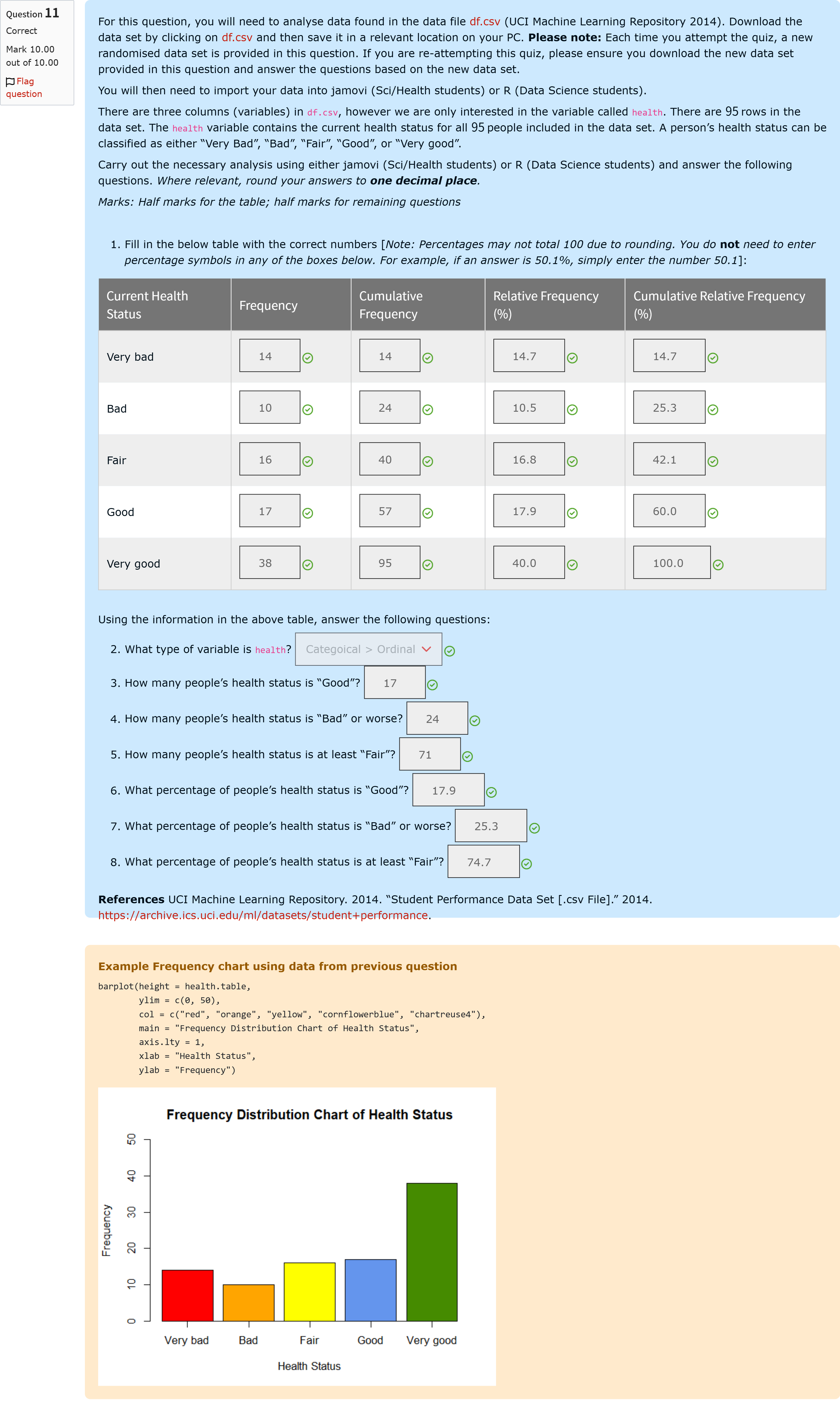Open the UCI student performance dataset URL

tap(263, 915)
